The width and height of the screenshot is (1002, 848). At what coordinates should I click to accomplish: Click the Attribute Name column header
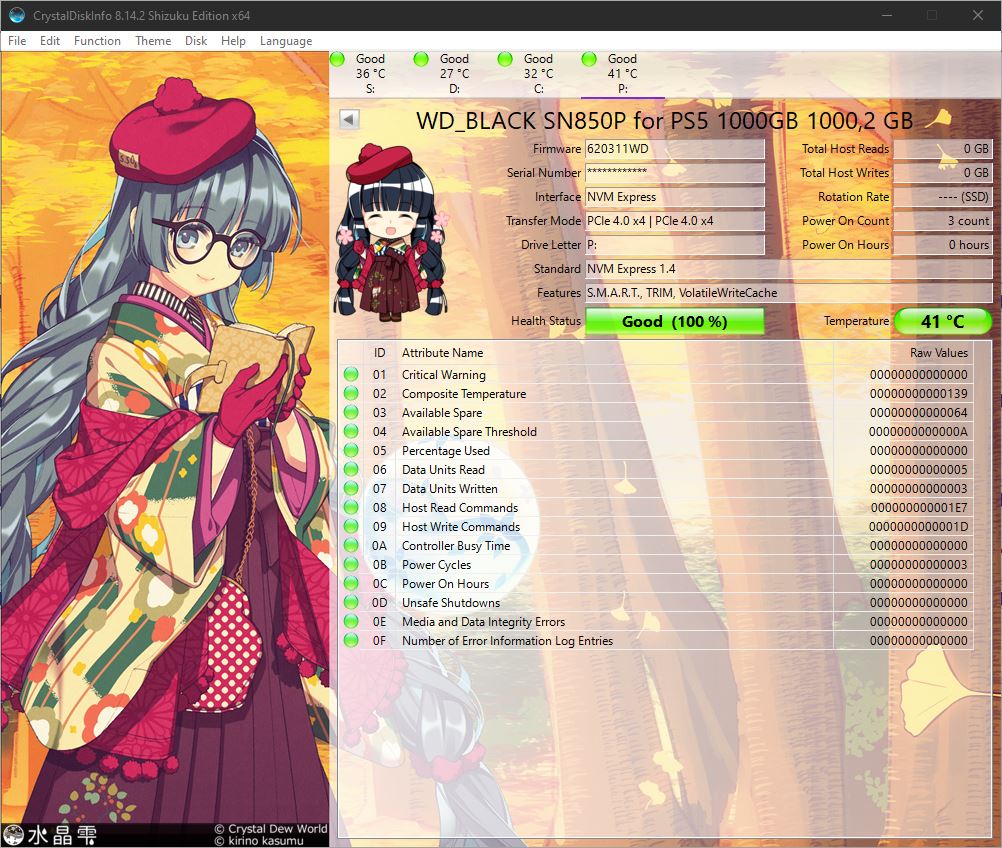(615, 353)
